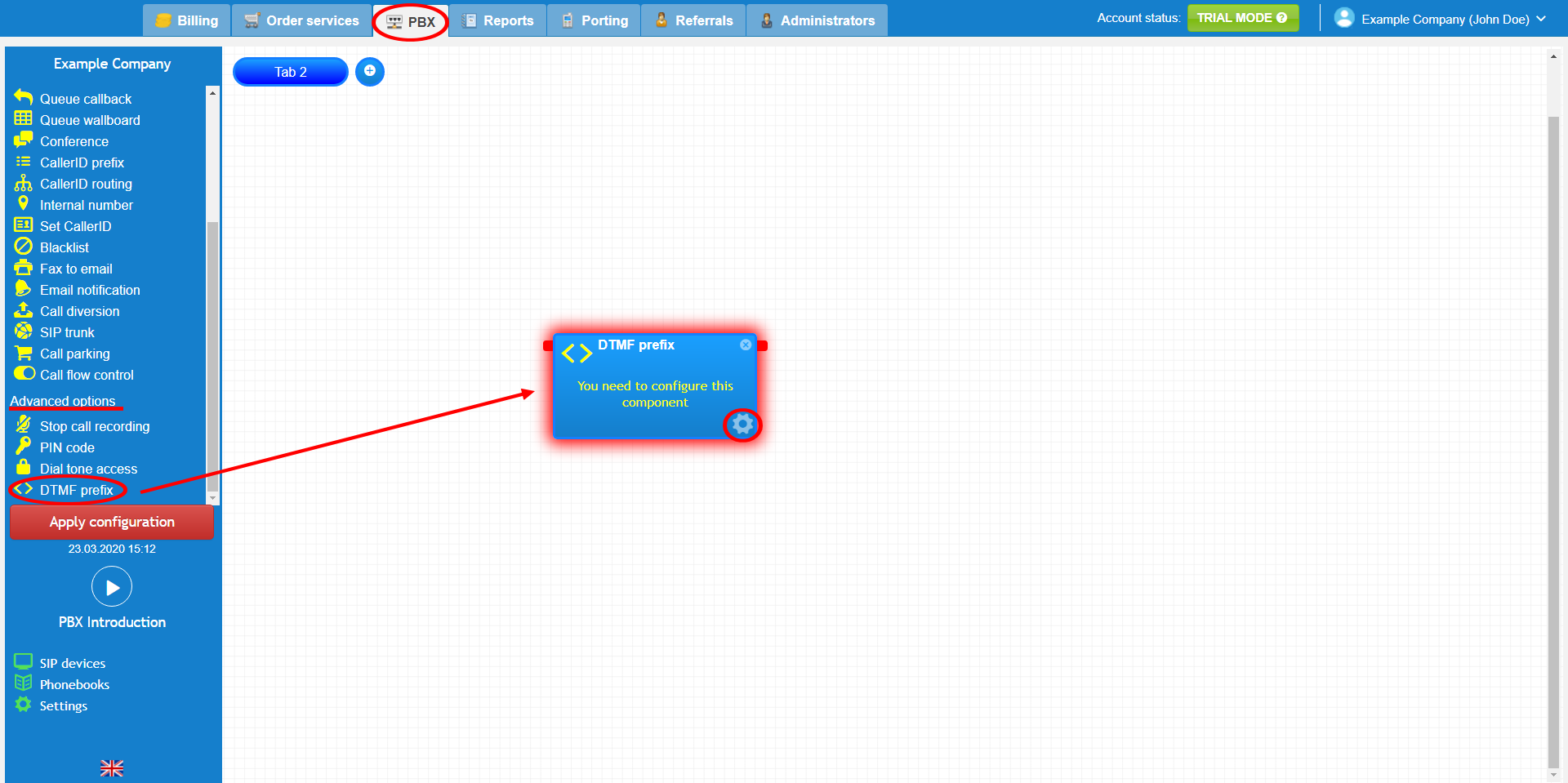This screenshot has height=783, width=1568.
Task: Click the Set CallerID card icon
Action: (23, 225)
